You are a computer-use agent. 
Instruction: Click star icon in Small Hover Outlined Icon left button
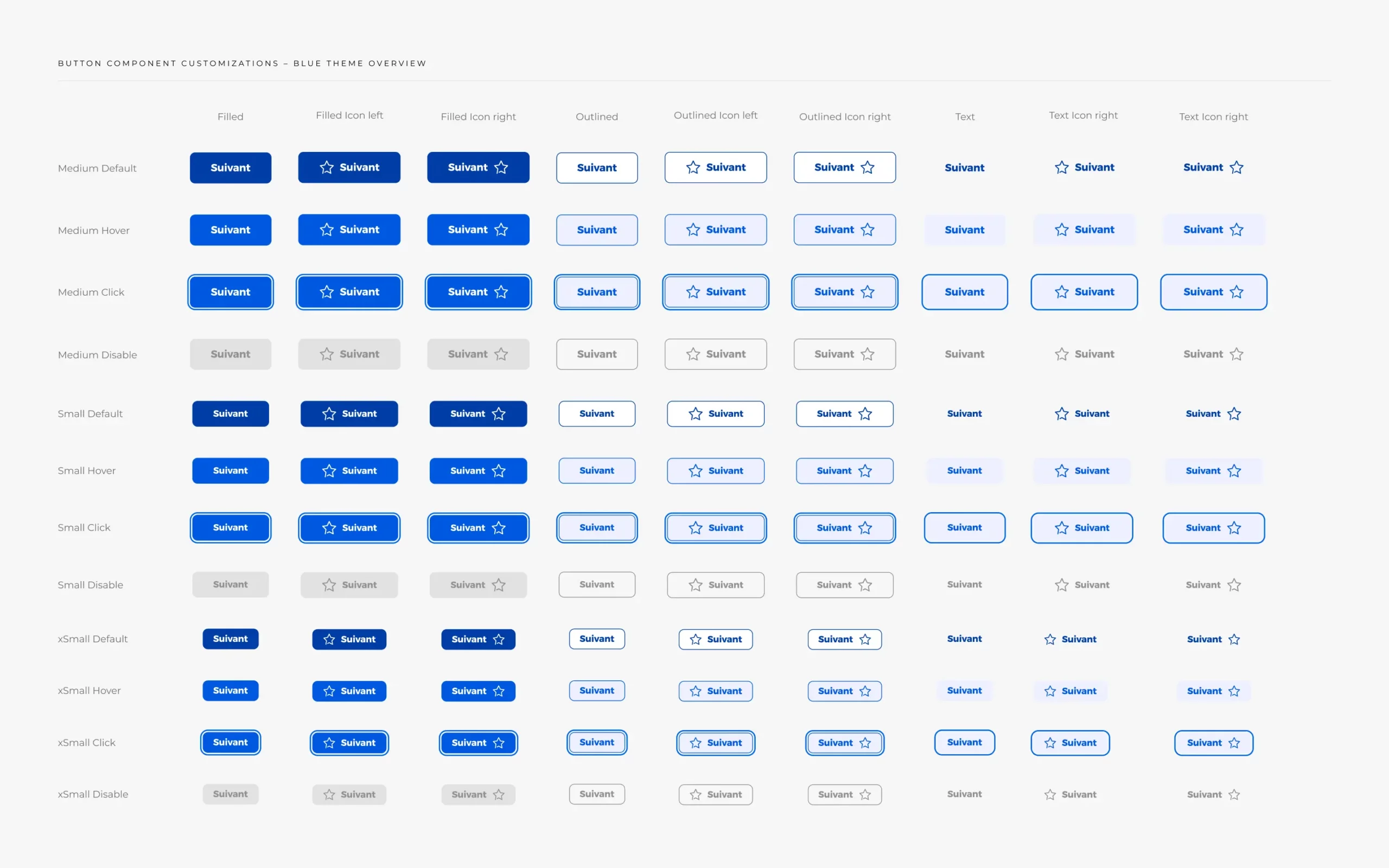696,471
